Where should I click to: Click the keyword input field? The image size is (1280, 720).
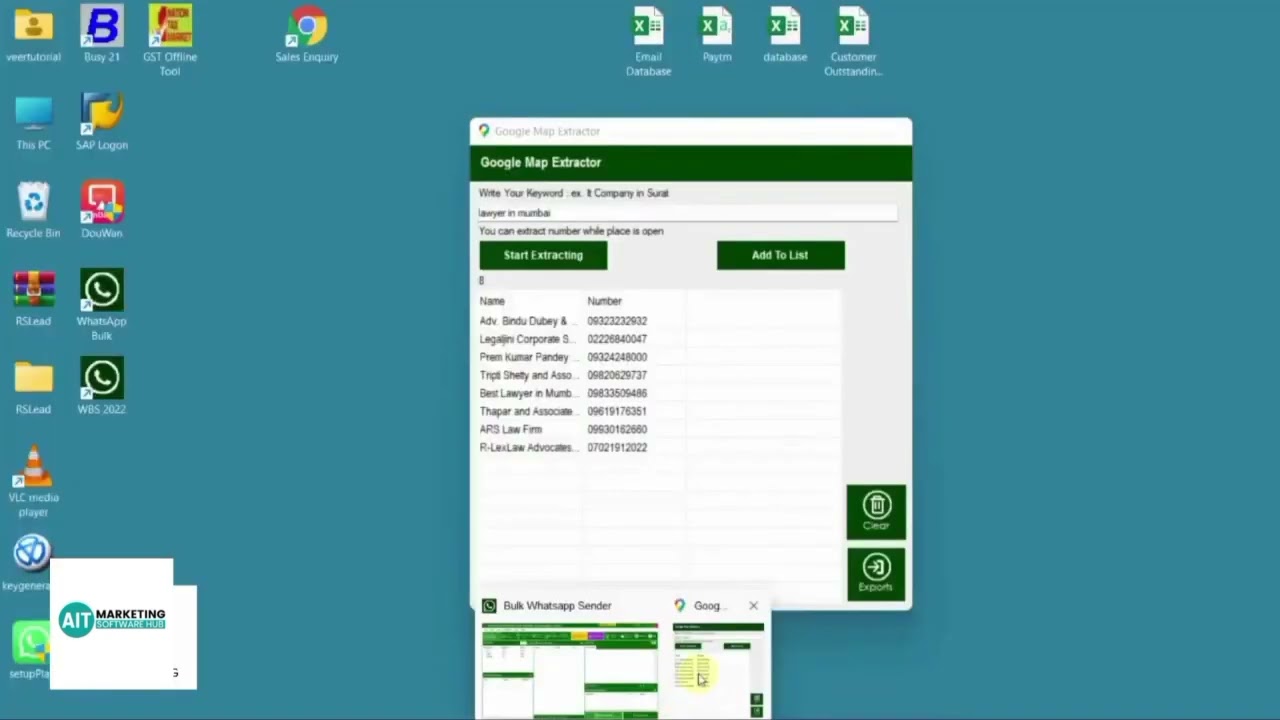[x=687, y=213]
